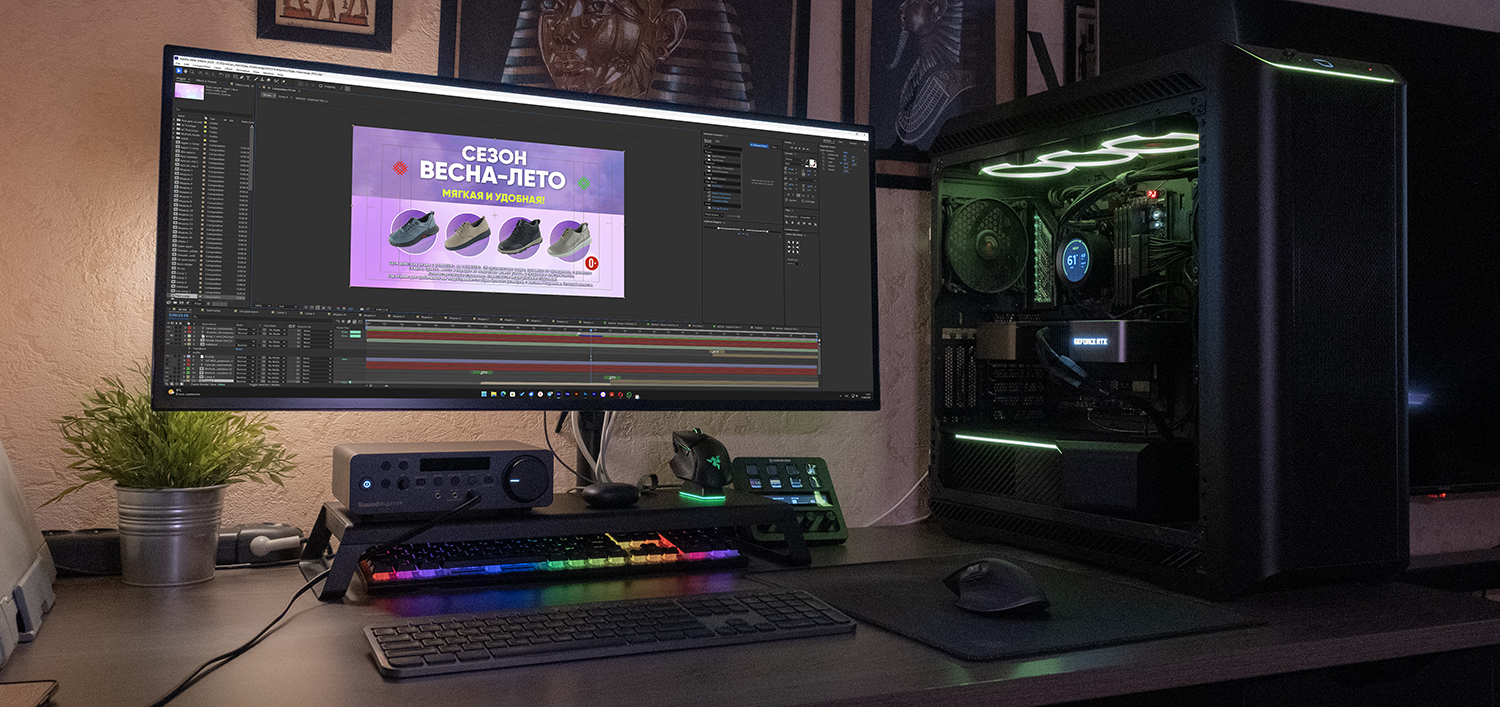
Task: Create a new folder in the Project panel footer
Action: tap(175, 302)
